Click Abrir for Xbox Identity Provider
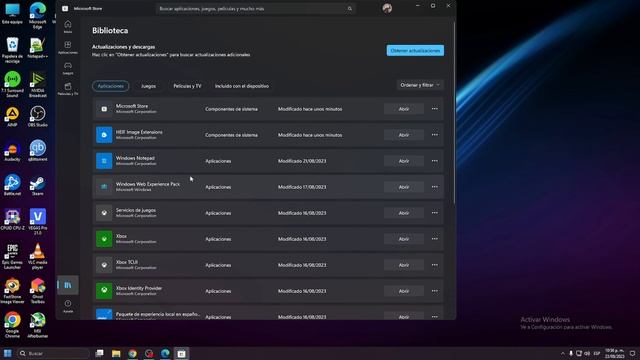Screen dimensions: 640x360 [x=404, y=291]
